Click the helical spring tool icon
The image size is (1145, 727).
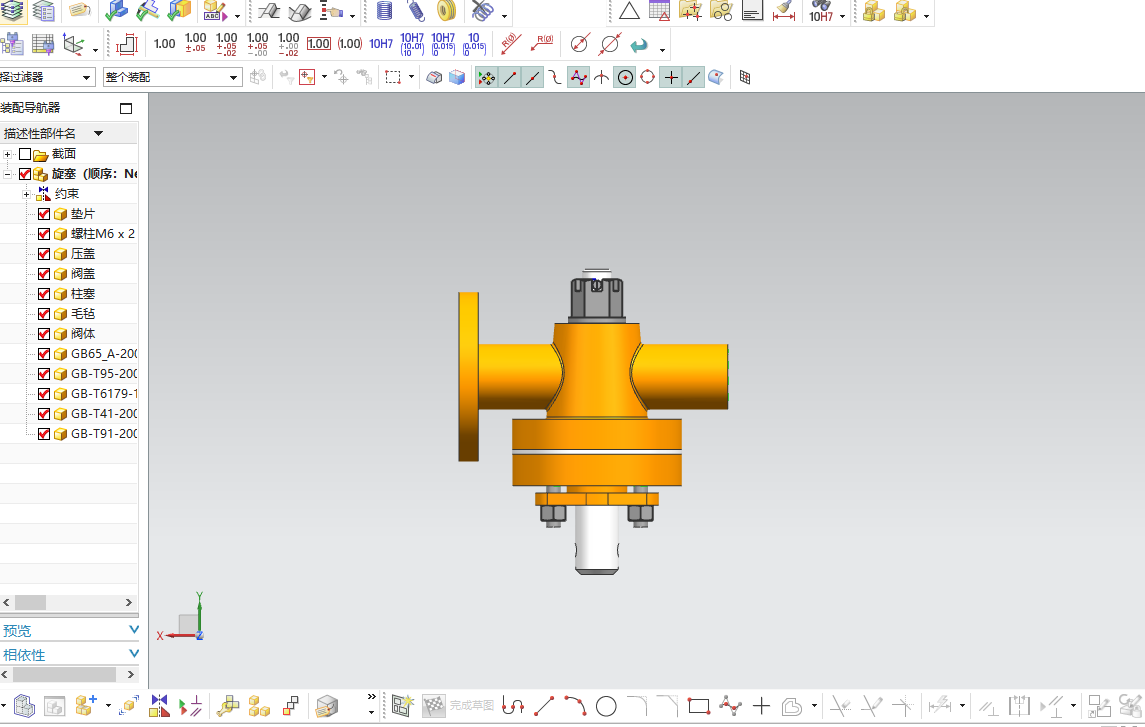click(384, 10)
